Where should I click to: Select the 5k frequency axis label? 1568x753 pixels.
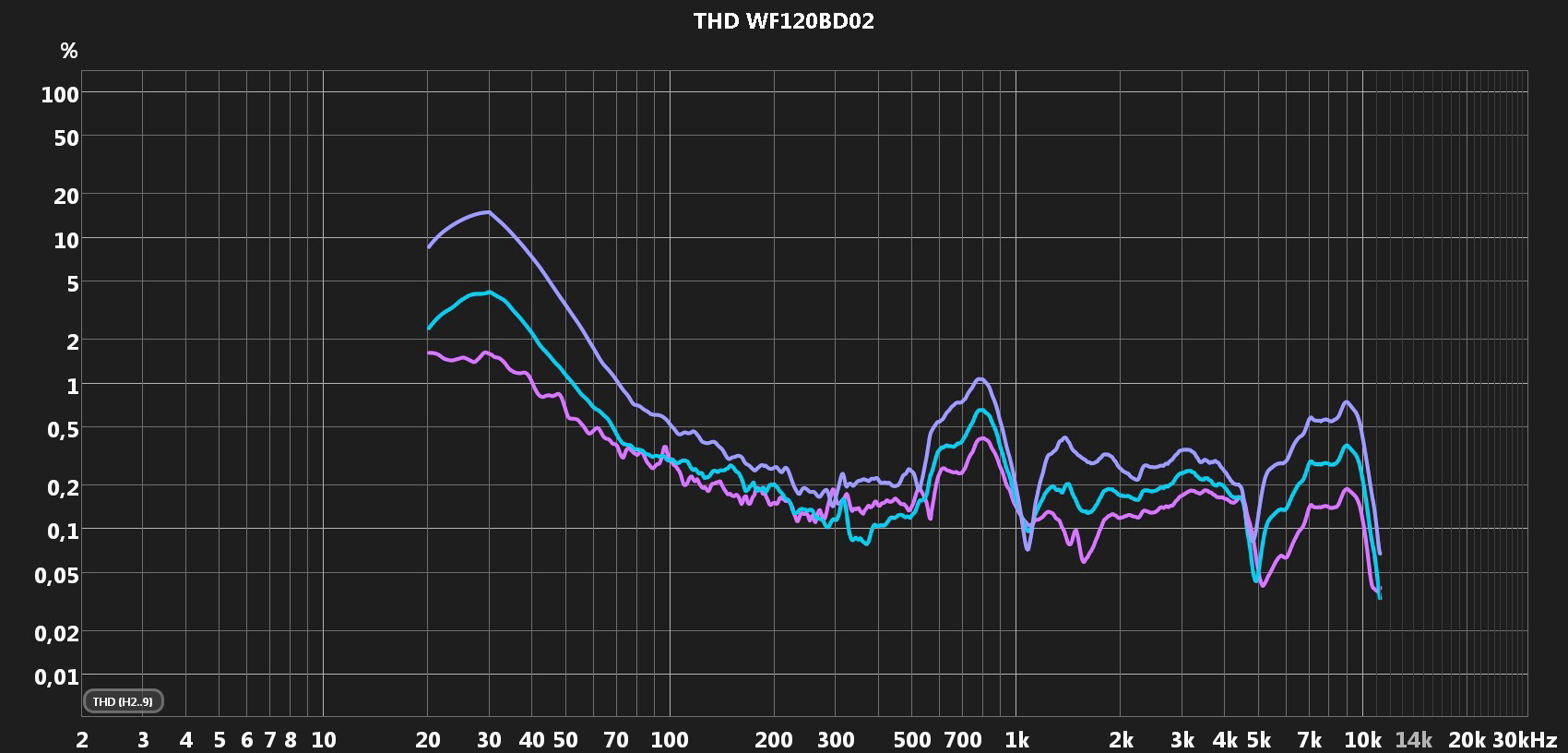tap(1259, 740)
